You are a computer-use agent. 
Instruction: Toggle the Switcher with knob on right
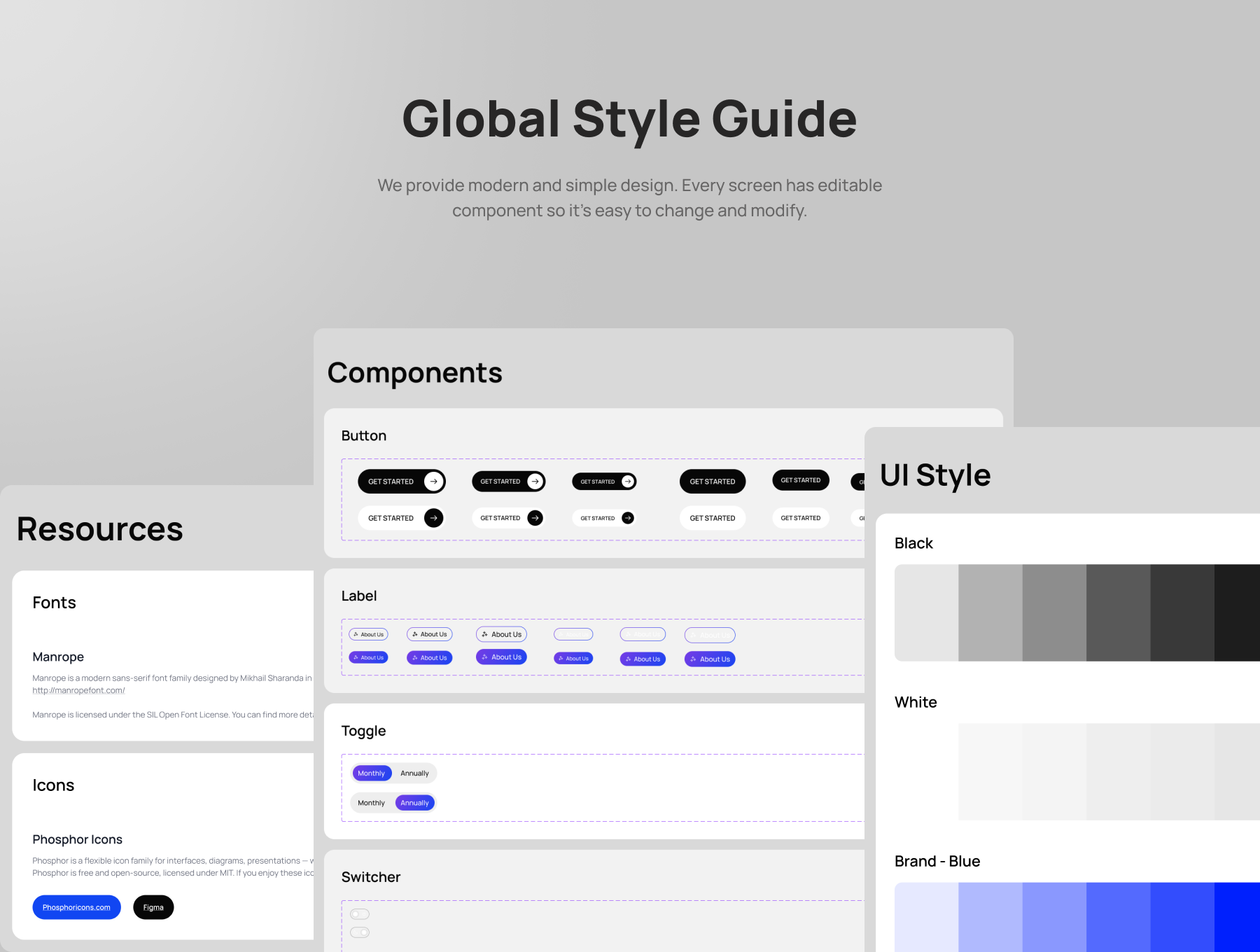360,932
